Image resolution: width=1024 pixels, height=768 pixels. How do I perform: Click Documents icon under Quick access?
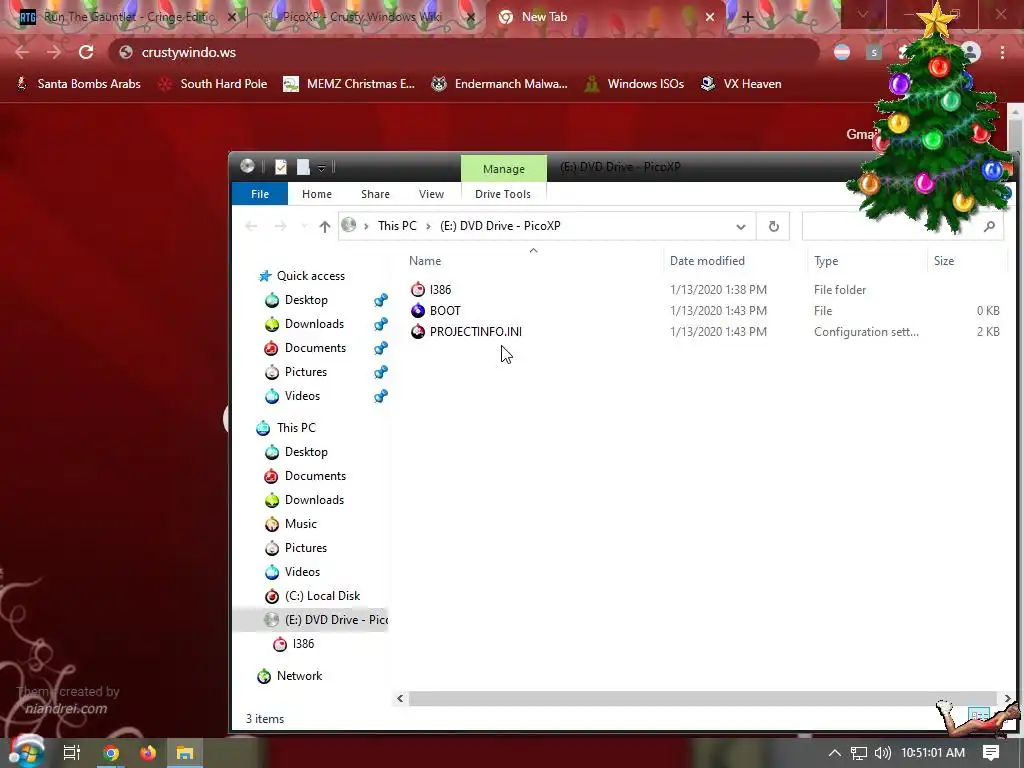[272, 348]
